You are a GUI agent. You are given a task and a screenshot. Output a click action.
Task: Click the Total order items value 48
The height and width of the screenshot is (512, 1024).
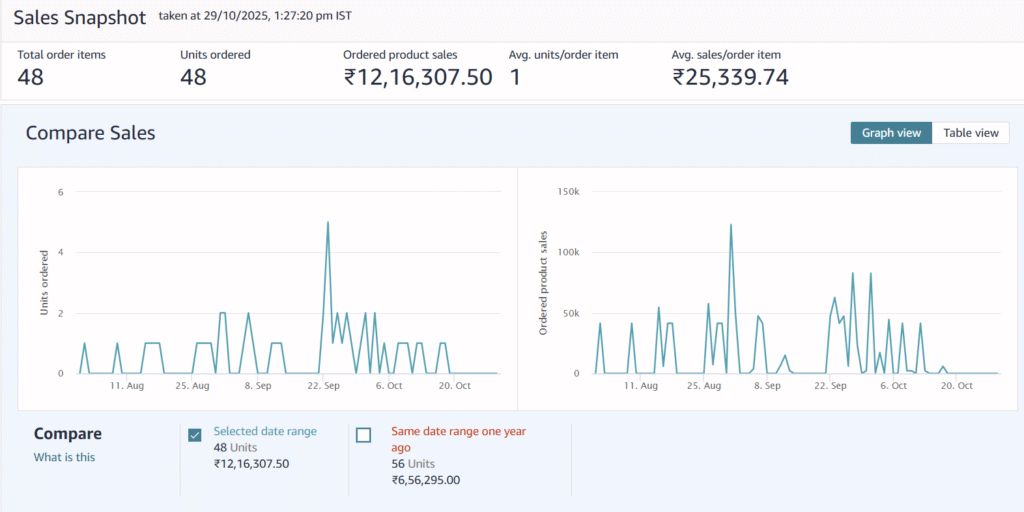[31, 77]
